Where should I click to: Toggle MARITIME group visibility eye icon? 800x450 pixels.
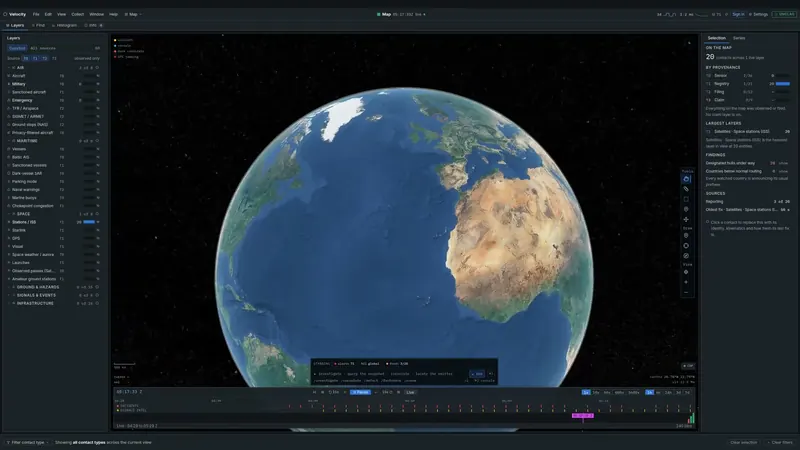coord(97,141)
